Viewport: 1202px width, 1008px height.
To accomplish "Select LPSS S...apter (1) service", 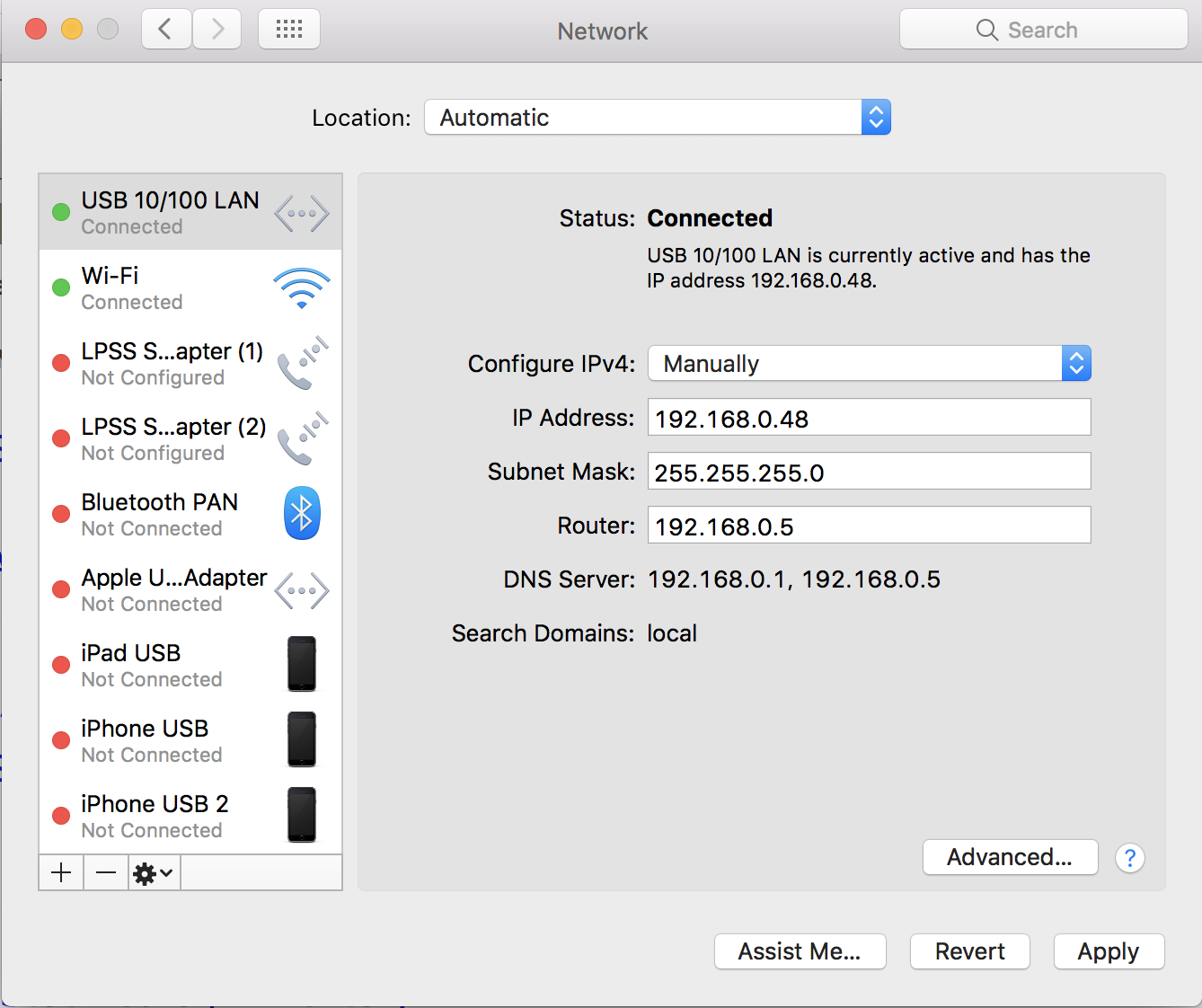I will click(190, 363).
